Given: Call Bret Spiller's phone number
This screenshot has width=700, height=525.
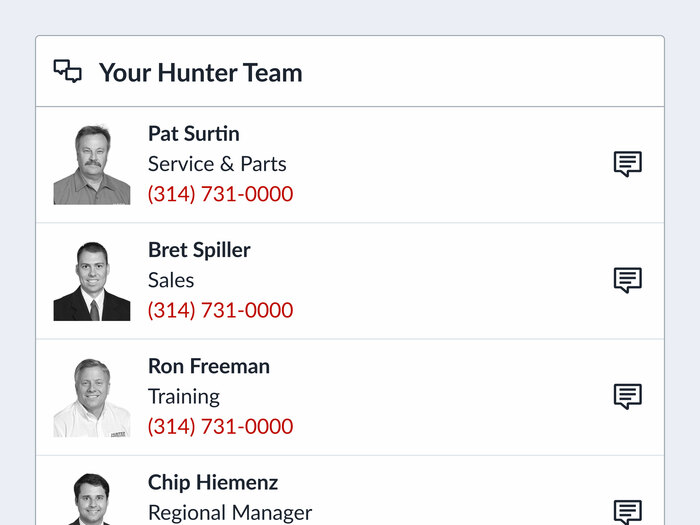Looking at the screenshot, I should click(221, 310).
